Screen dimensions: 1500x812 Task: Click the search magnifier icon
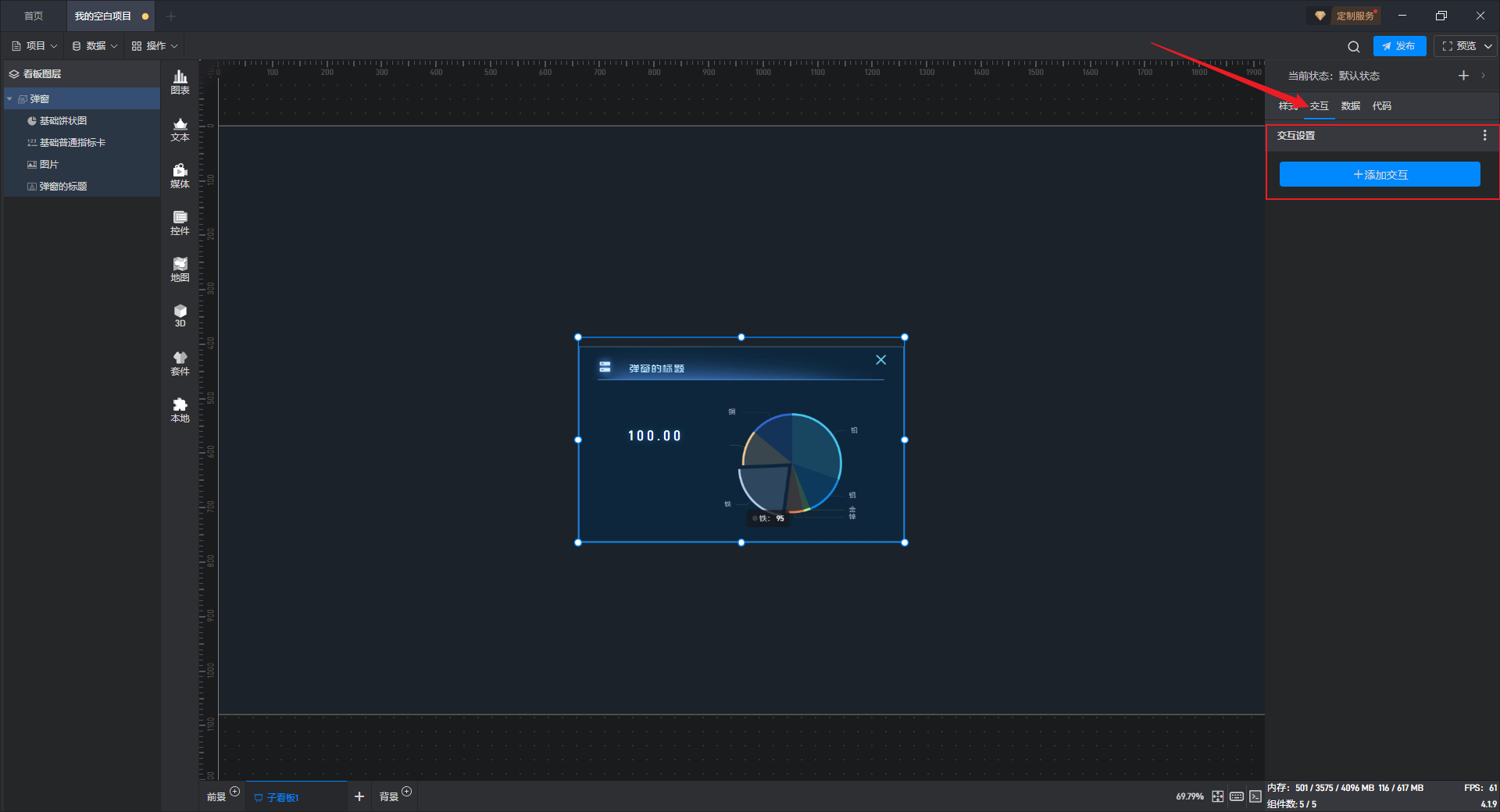(1354, 47)
